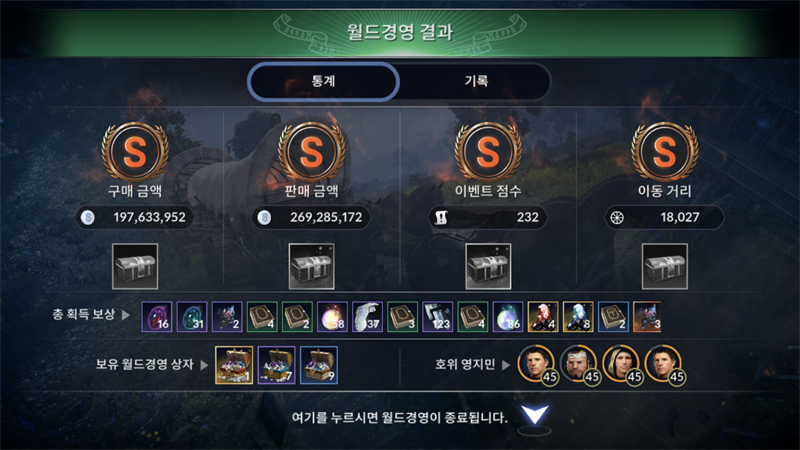This screenshot has width=800, height=450.
Task: Select the feather reward with quantity 337
Action: pyautogui.click(x=368, y=317)
